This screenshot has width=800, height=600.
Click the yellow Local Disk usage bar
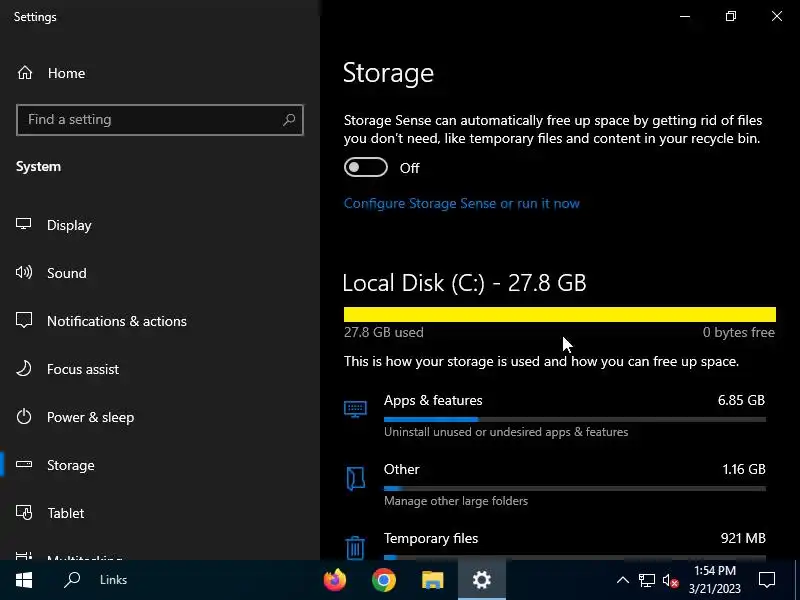(x=560, y=314)
